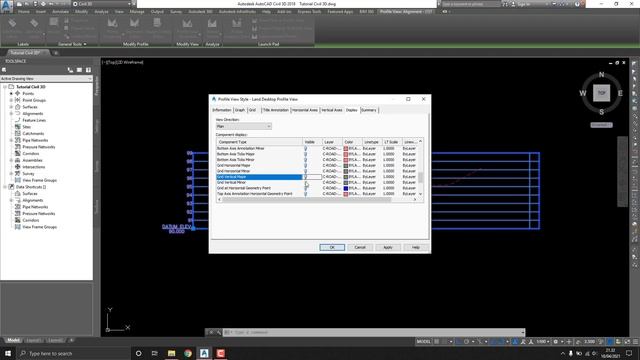Click the Points icon in Toolspace tree
Viewport: 640px width, 360px height.
tap(18, 93)
